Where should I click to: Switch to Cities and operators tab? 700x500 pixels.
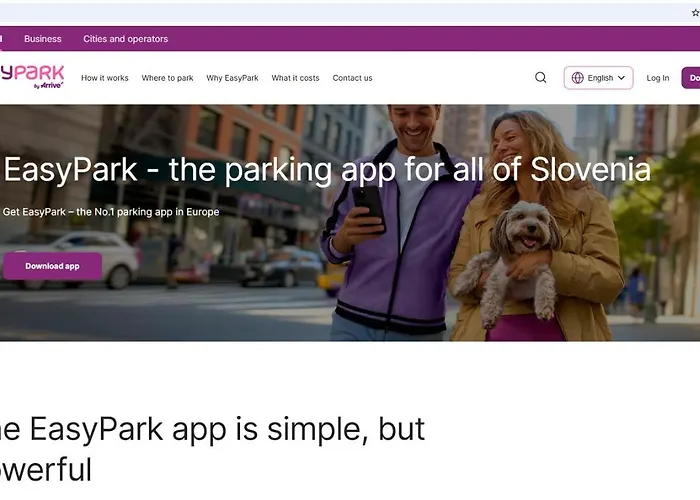pyautogui.click(x=125, y=39)
